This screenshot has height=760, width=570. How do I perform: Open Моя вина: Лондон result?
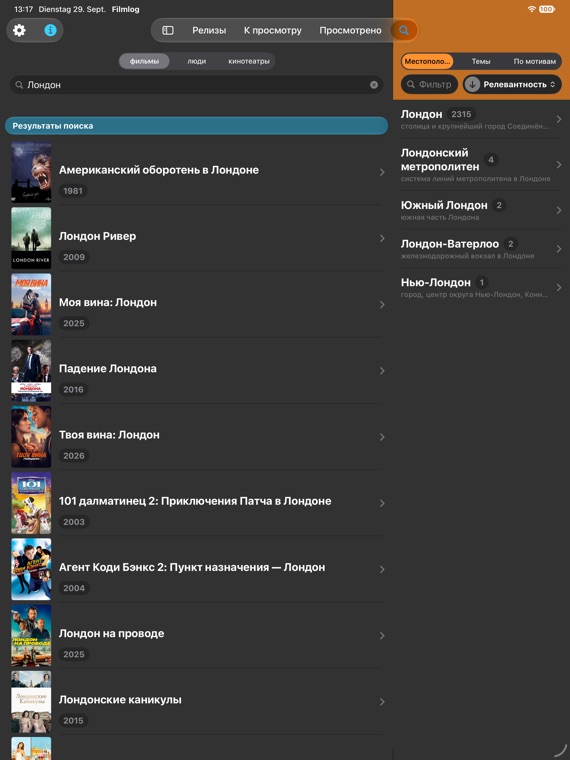click(x=196, y=304)
